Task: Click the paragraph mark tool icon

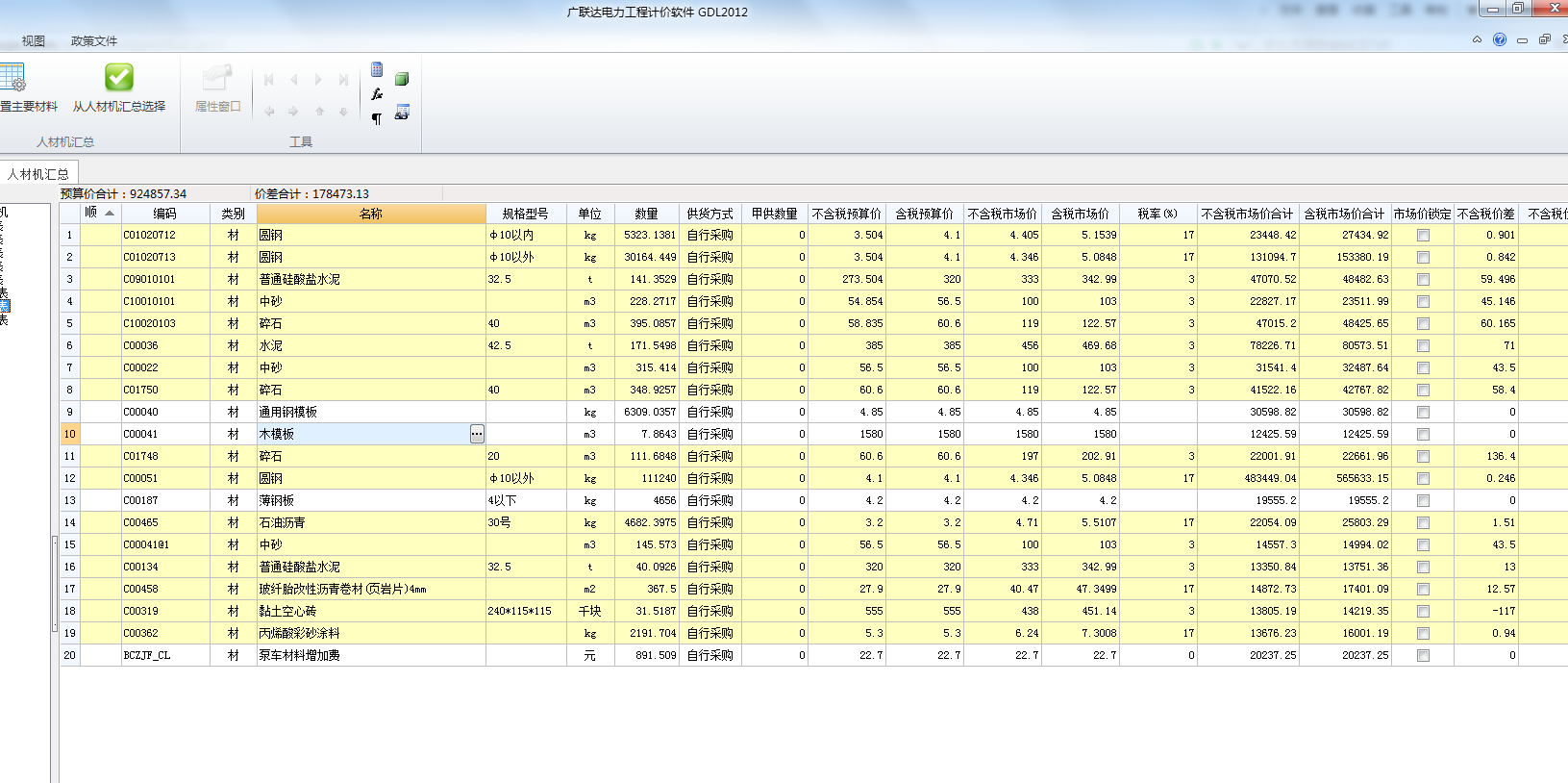Action: tap(377, 118)
